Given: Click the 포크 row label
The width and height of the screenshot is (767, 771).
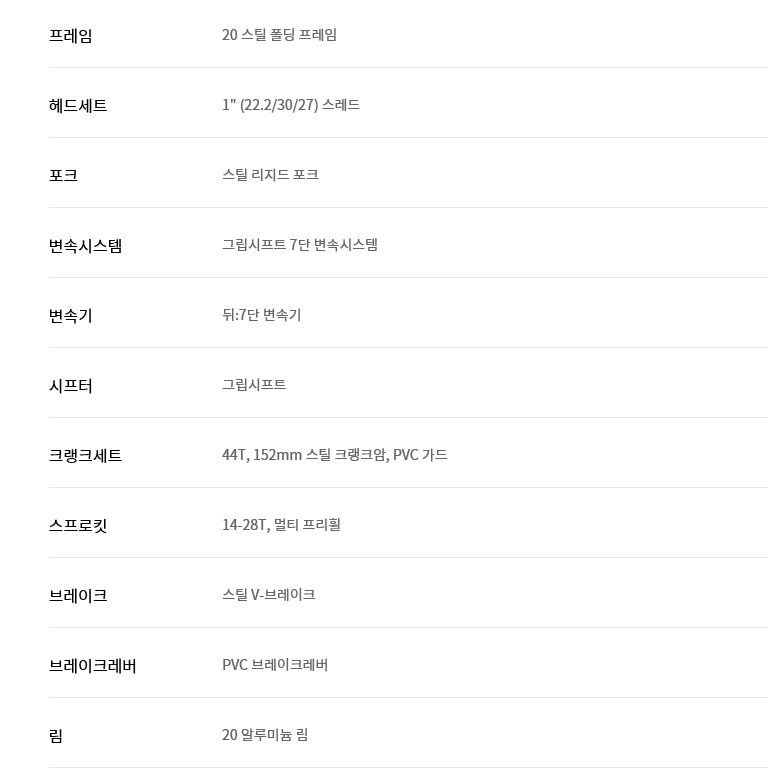Looking at the screenshot, I should point(63,176).
